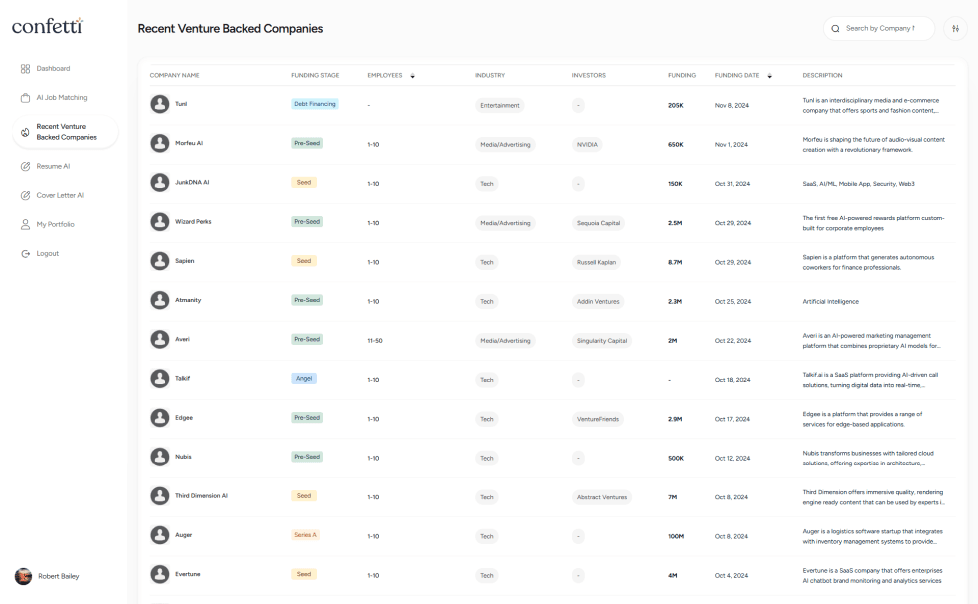Open the Wizard Perks company name

point(193,222)
